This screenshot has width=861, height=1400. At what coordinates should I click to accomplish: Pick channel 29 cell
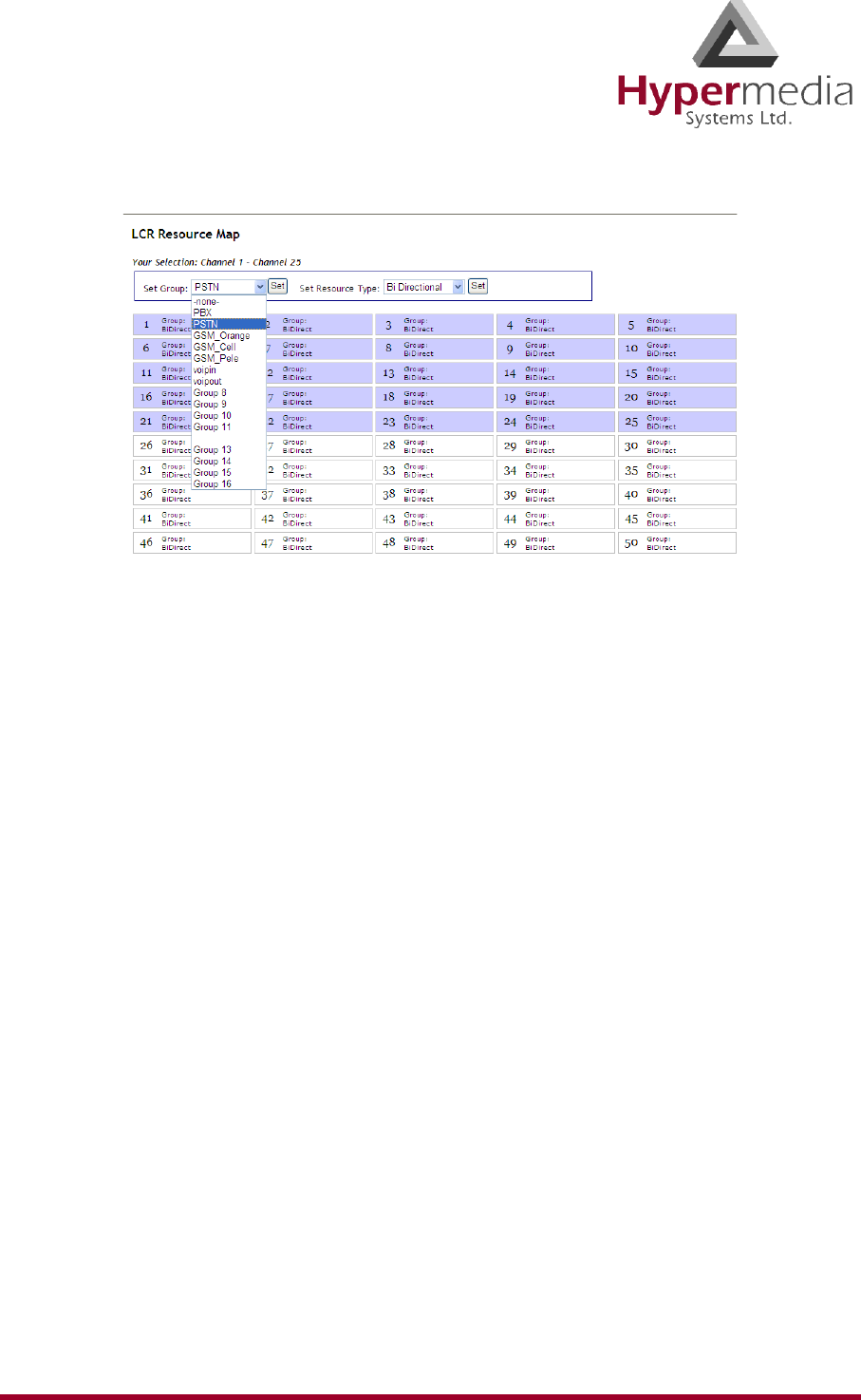coord(555,445)
